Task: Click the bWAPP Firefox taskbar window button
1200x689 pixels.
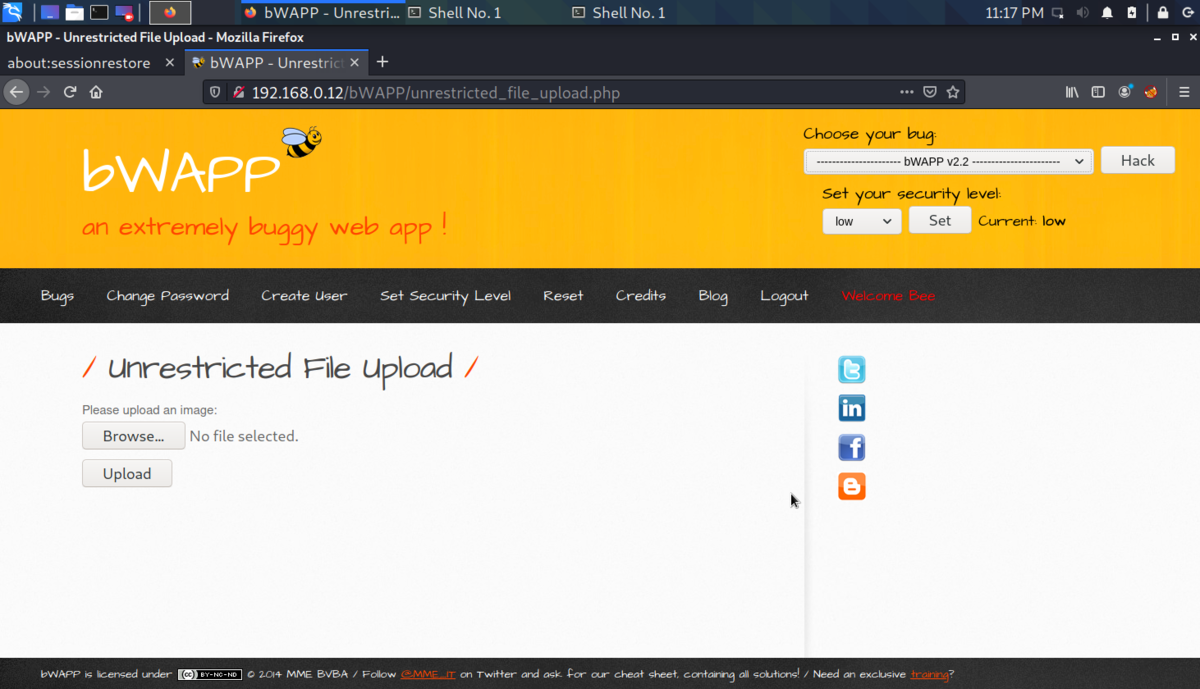Action: pos(321,13)
